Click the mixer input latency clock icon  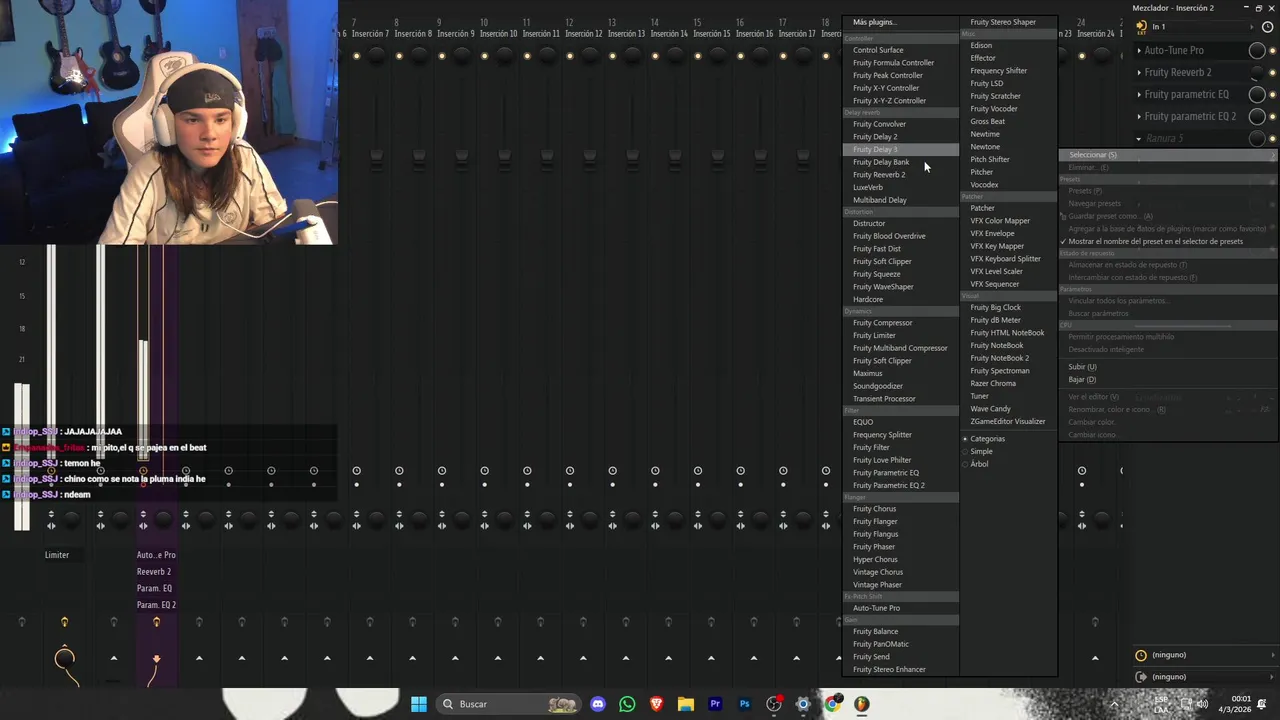point(1269,26)
